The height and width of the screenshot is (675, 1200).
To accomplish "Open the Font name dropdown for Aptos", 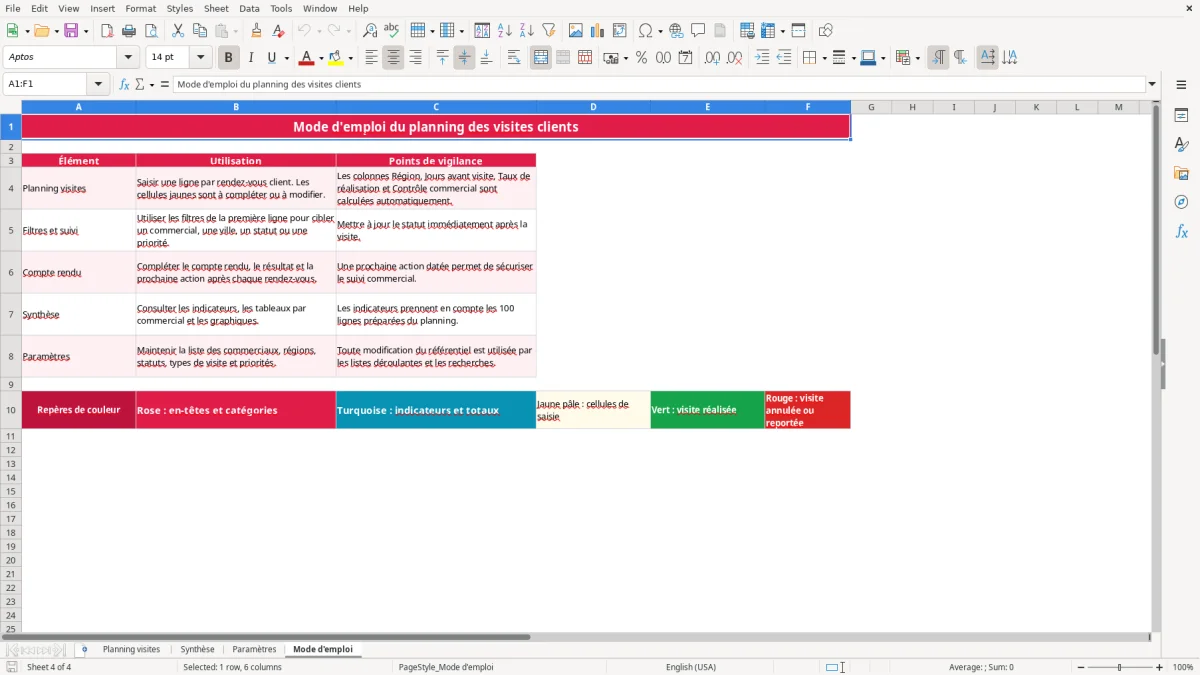I will (129, 58).
